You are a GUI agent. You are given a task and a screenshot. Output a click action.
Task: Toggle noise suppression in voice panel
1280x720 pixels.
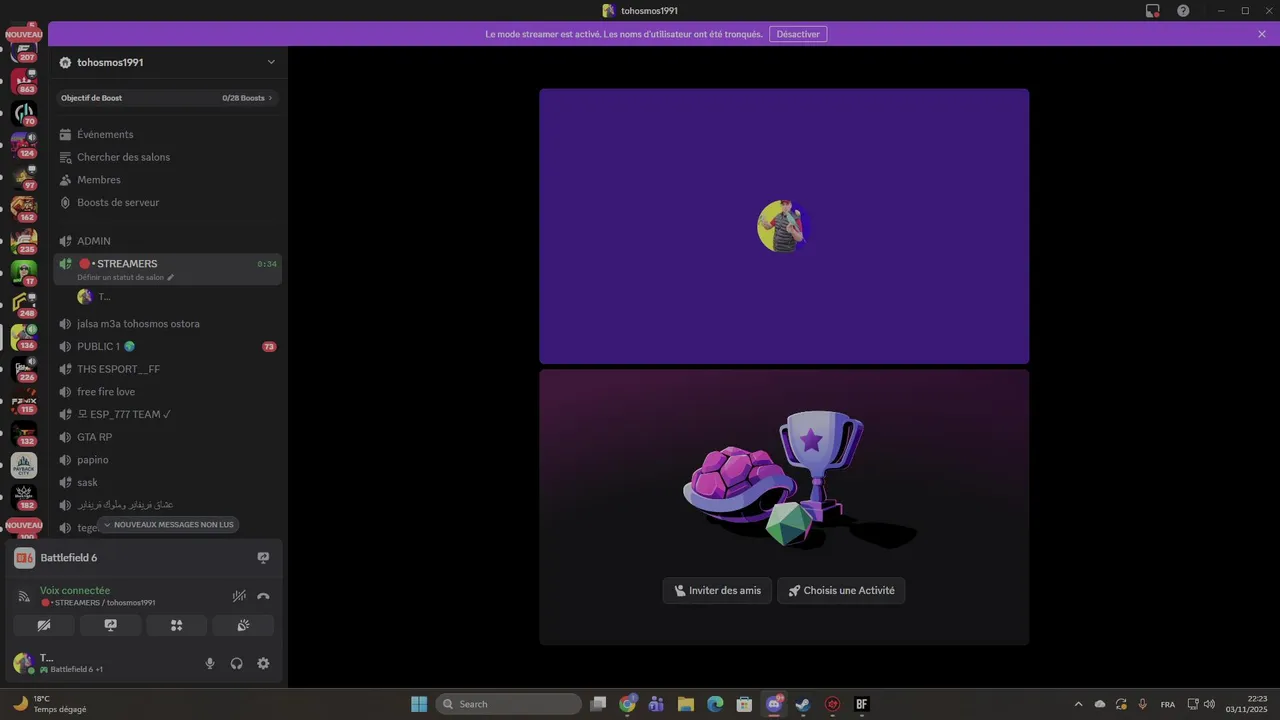pos(239,596)
